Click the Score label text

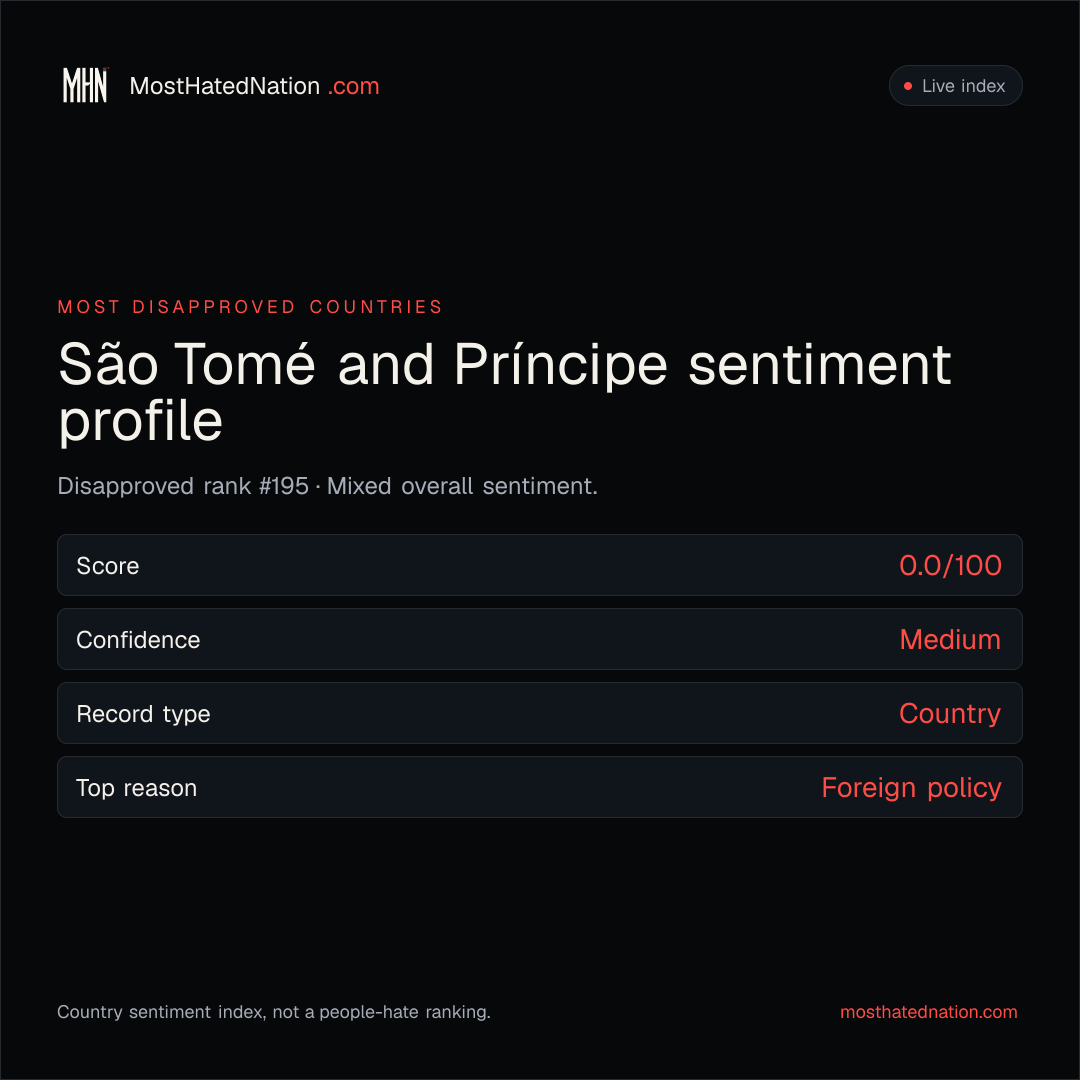pyautogui.click(x=107, y=566)
